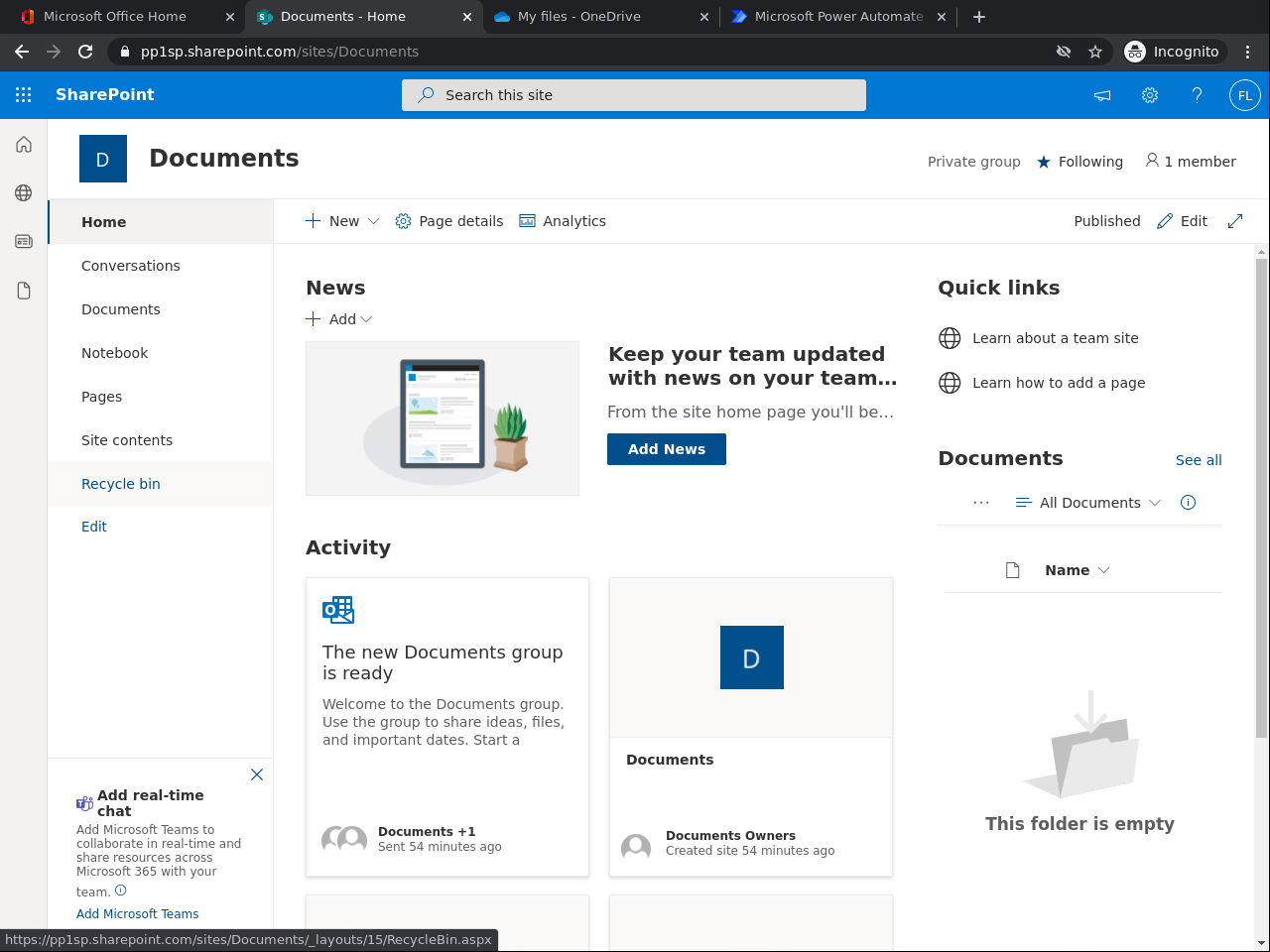Open megaphone notifications icon in header
Image resolution: width=1270 pixels, height=952 pixels.
tap(1102, 95)
